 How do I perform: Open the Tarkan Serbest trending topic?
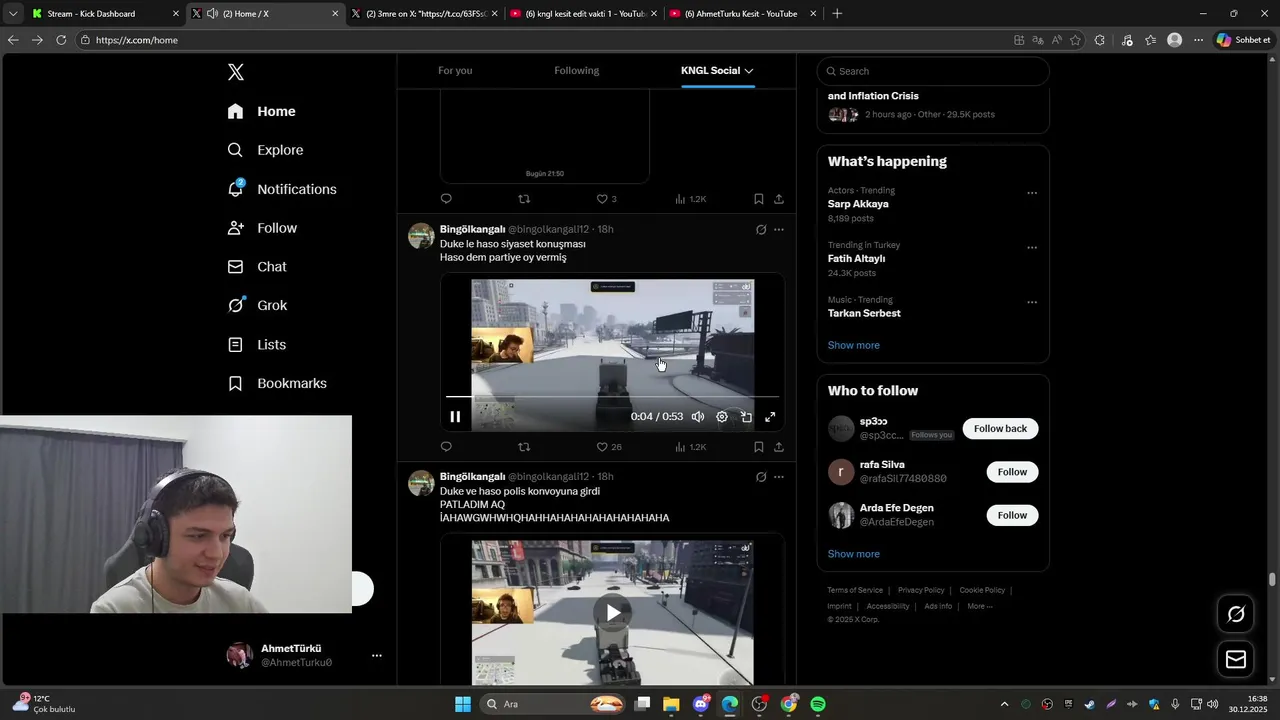click(864, 313)
